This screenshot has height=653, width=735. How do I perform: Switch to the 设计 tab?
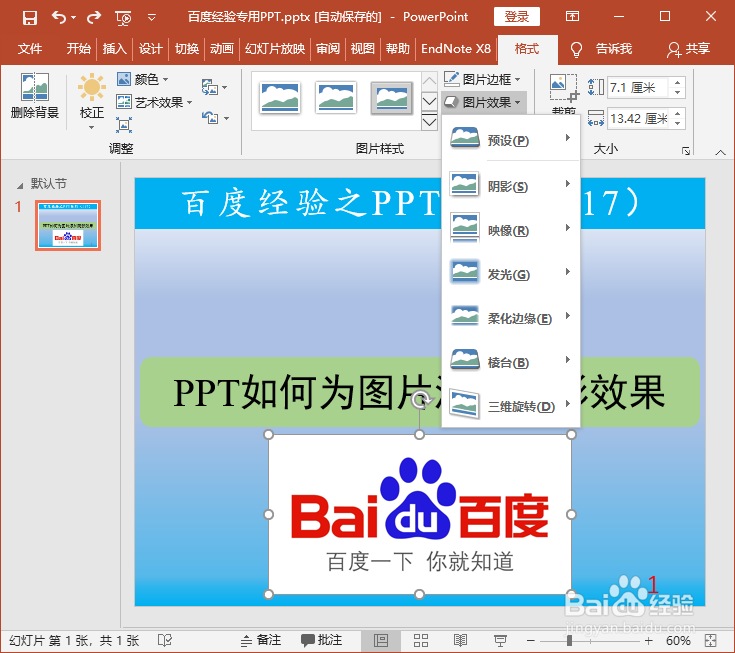pos(150,49)
